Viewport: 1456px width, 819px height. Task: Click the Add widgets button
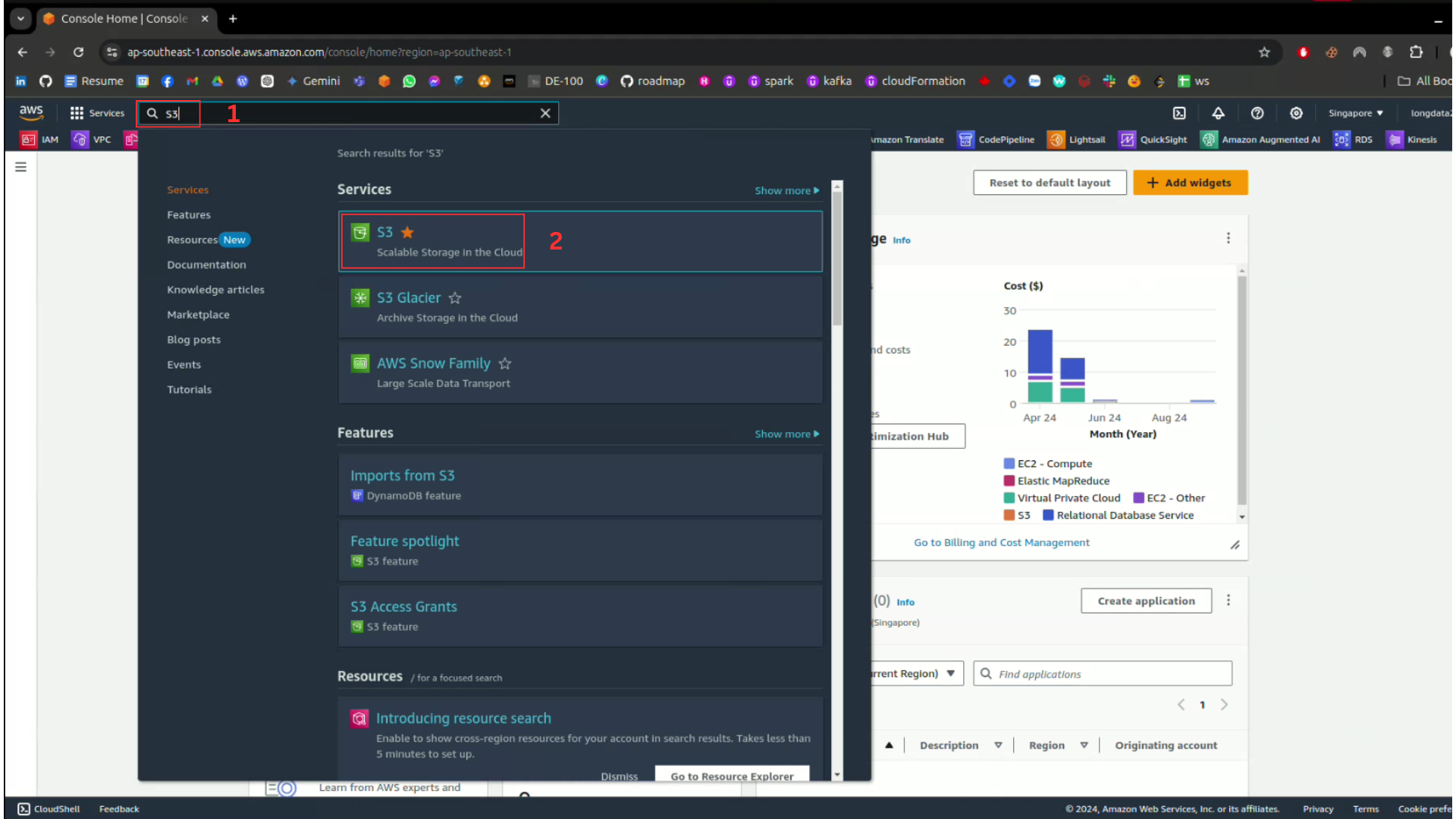point(1189,183)
